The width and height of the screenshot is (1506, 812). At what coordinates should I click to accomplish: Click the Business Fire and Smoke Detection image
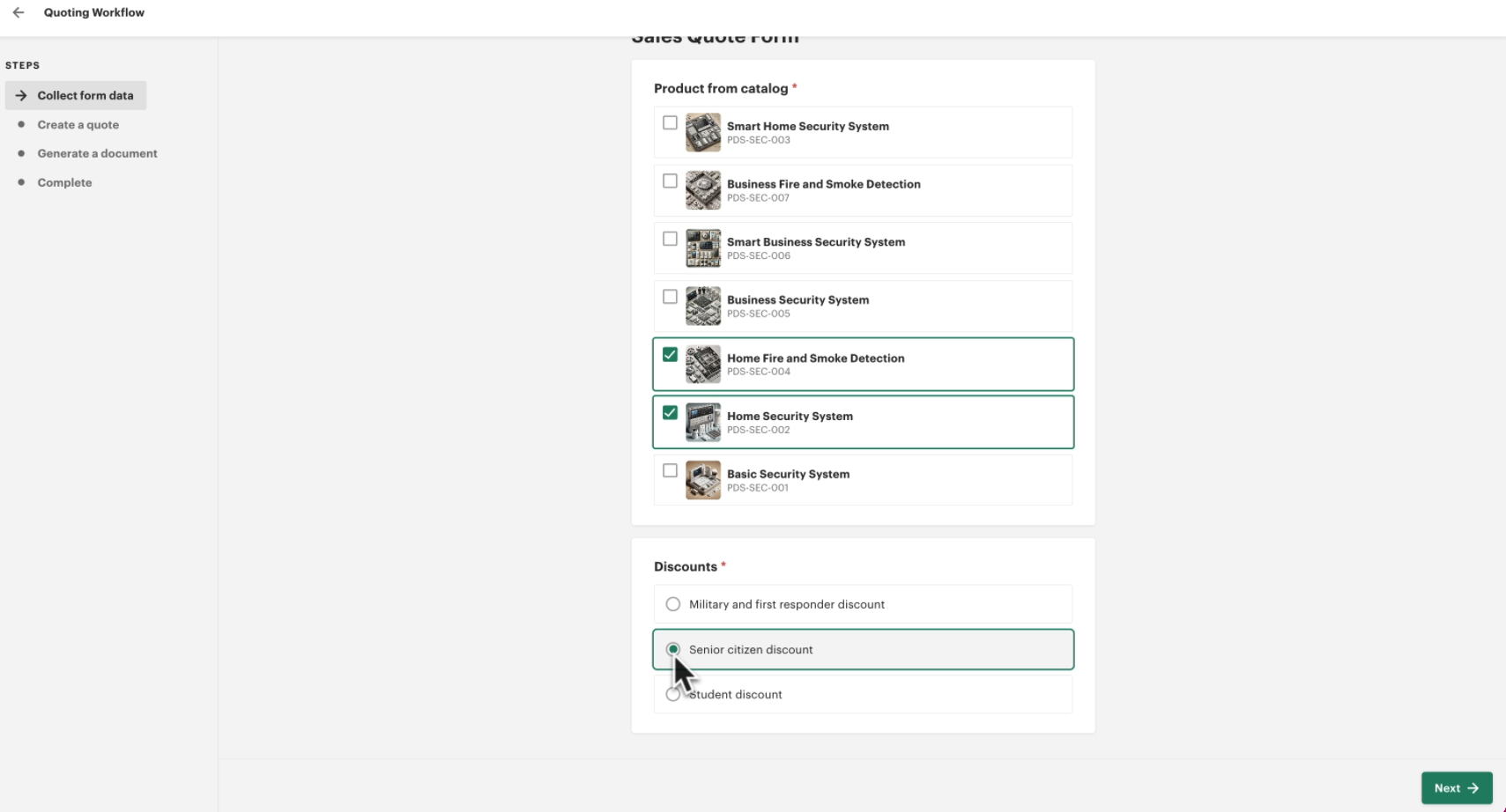point(702,190)
